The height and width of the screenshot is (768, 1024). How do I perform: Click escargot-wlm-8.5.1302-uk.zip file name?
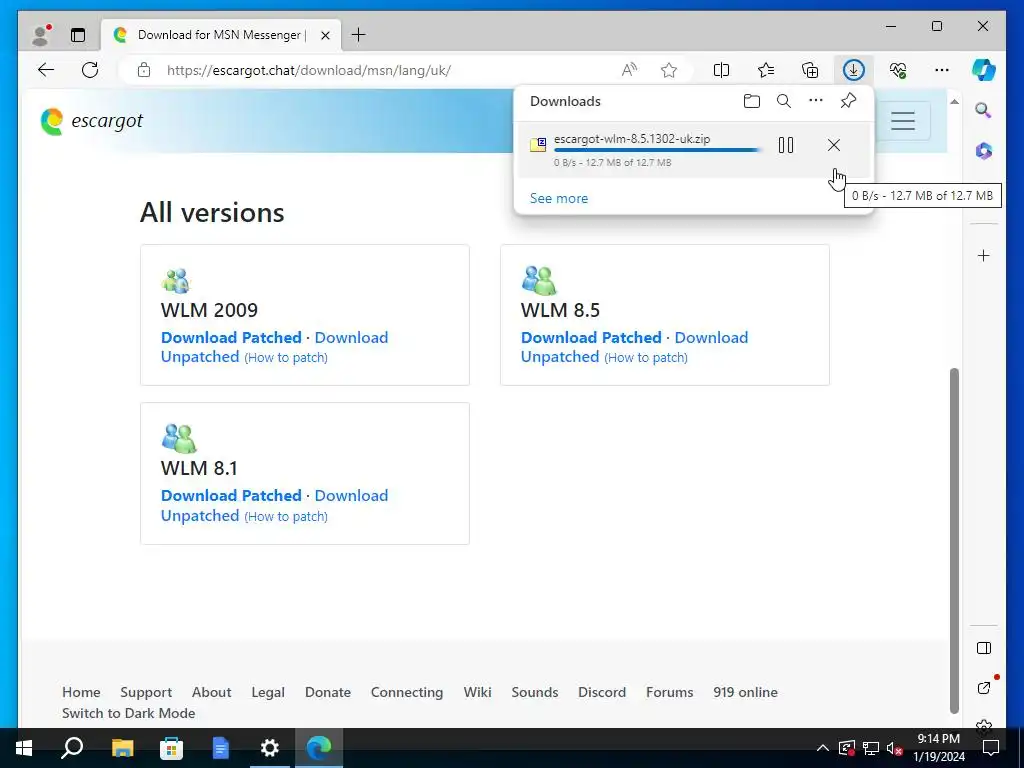pyautogui.click(x=632, y=138)
